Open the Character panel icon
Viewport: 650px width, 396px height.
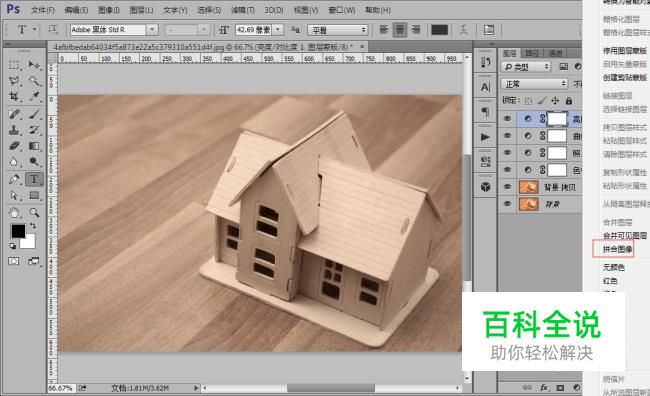point(485,87)
